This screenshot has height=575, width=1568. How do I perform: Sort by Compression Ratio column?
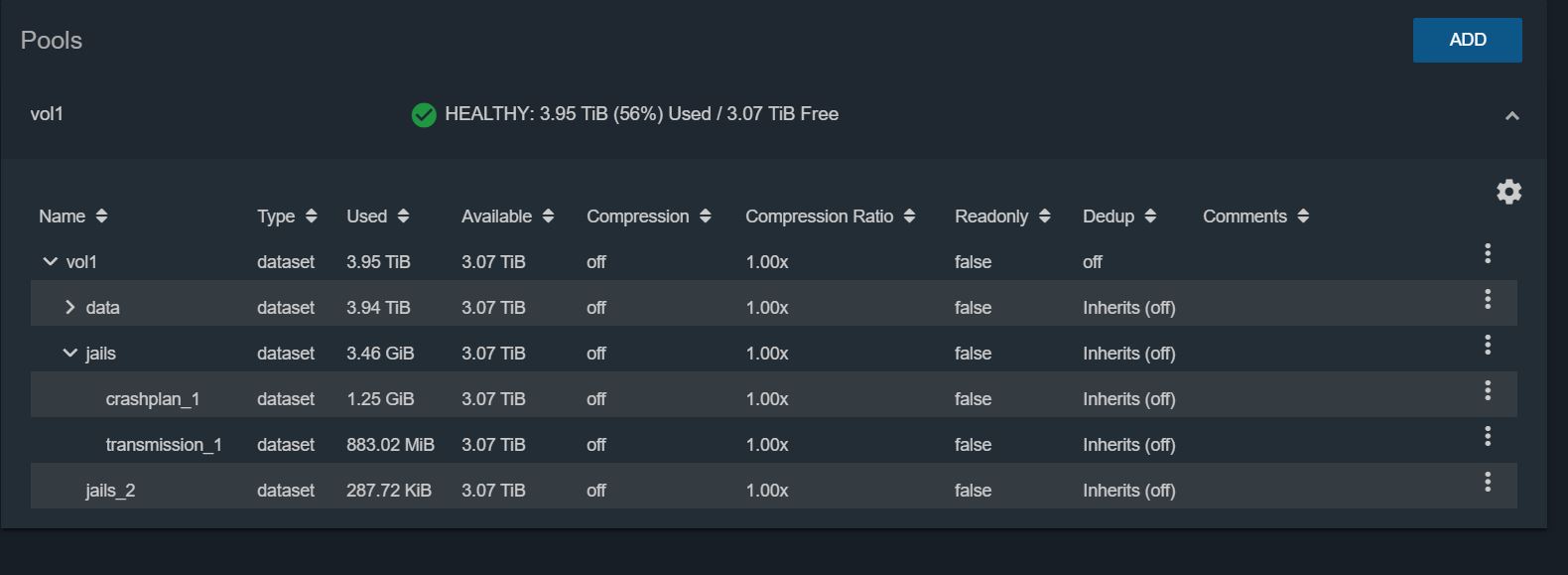(830, 216)
